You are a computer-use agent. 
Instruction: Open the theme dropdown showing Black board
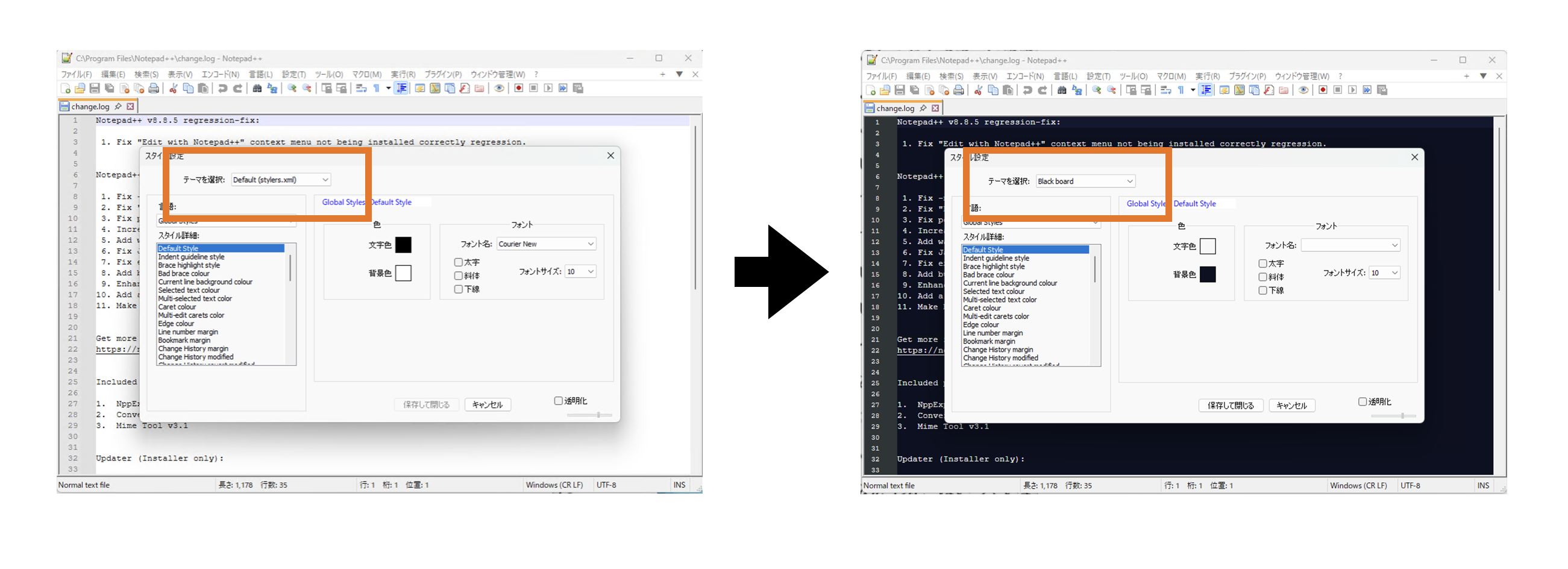point(1085,181)
